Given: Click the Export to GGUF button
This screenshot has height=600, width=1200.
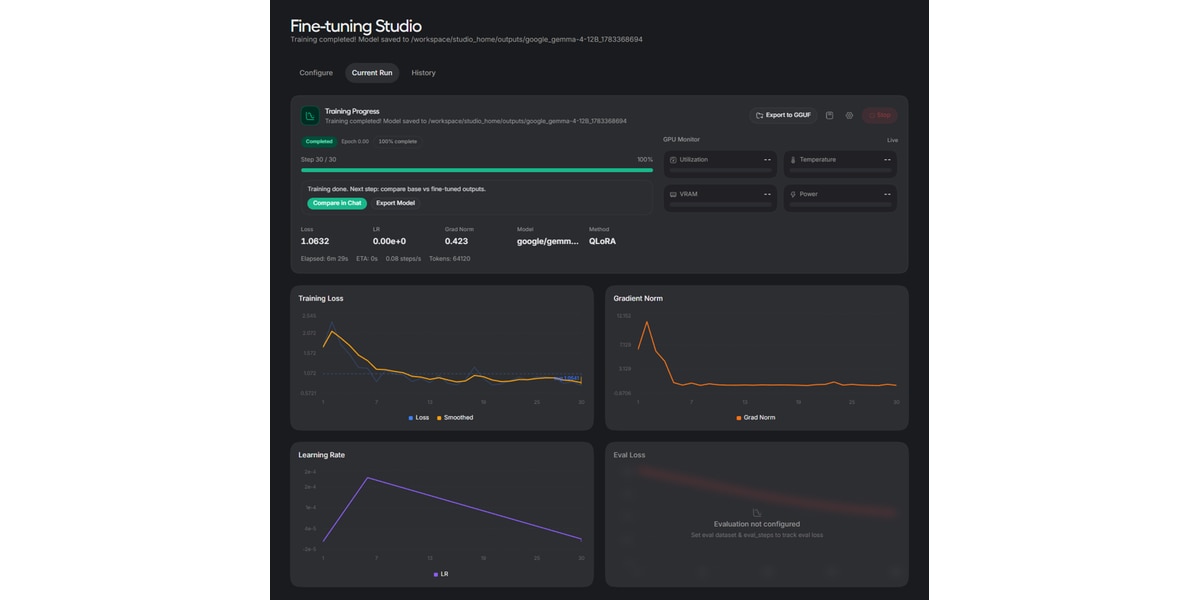Looking at the screenshot, I should (783, 115).
